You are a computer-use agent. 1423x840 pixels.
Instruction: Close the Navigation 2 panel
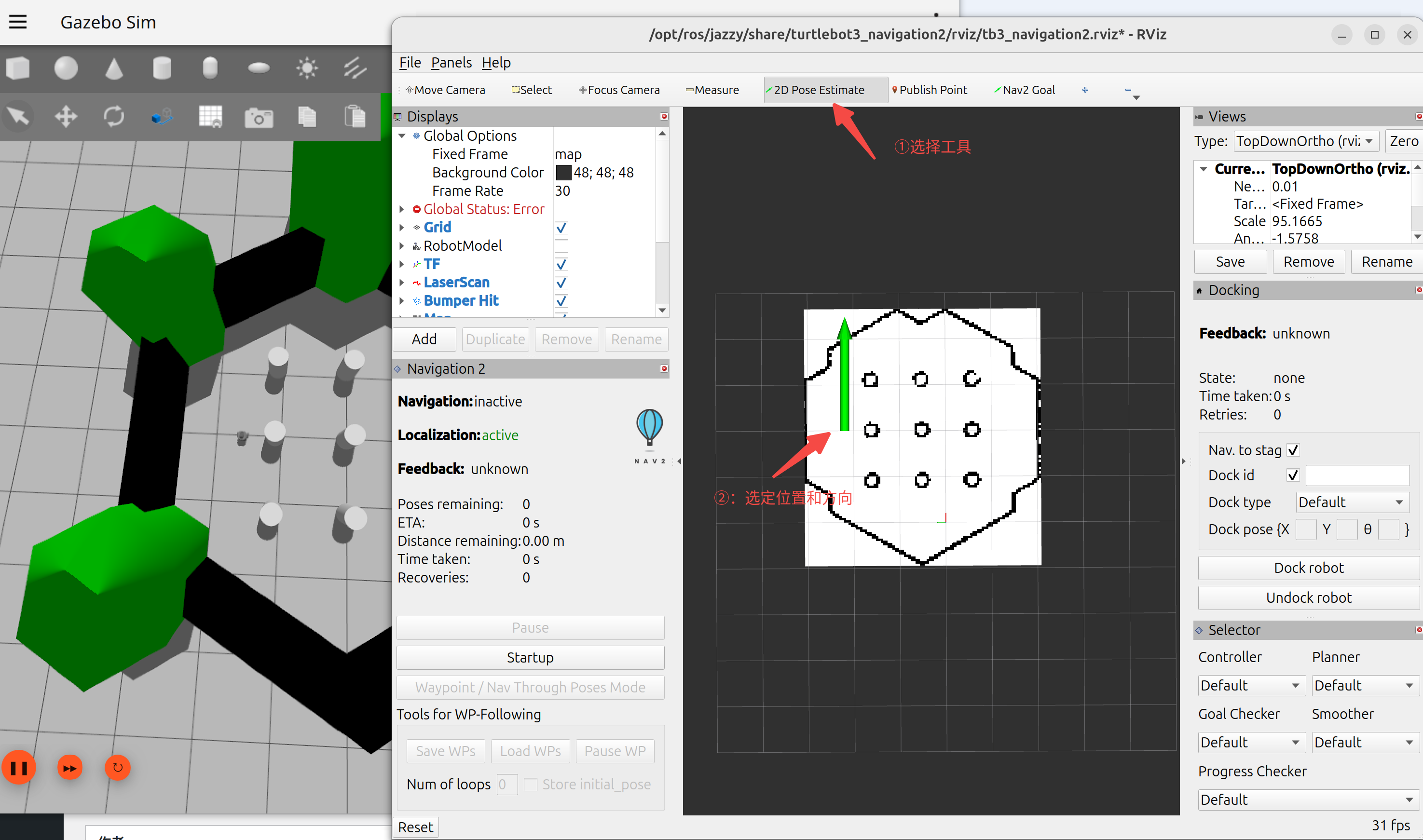[x=664, y=368]
